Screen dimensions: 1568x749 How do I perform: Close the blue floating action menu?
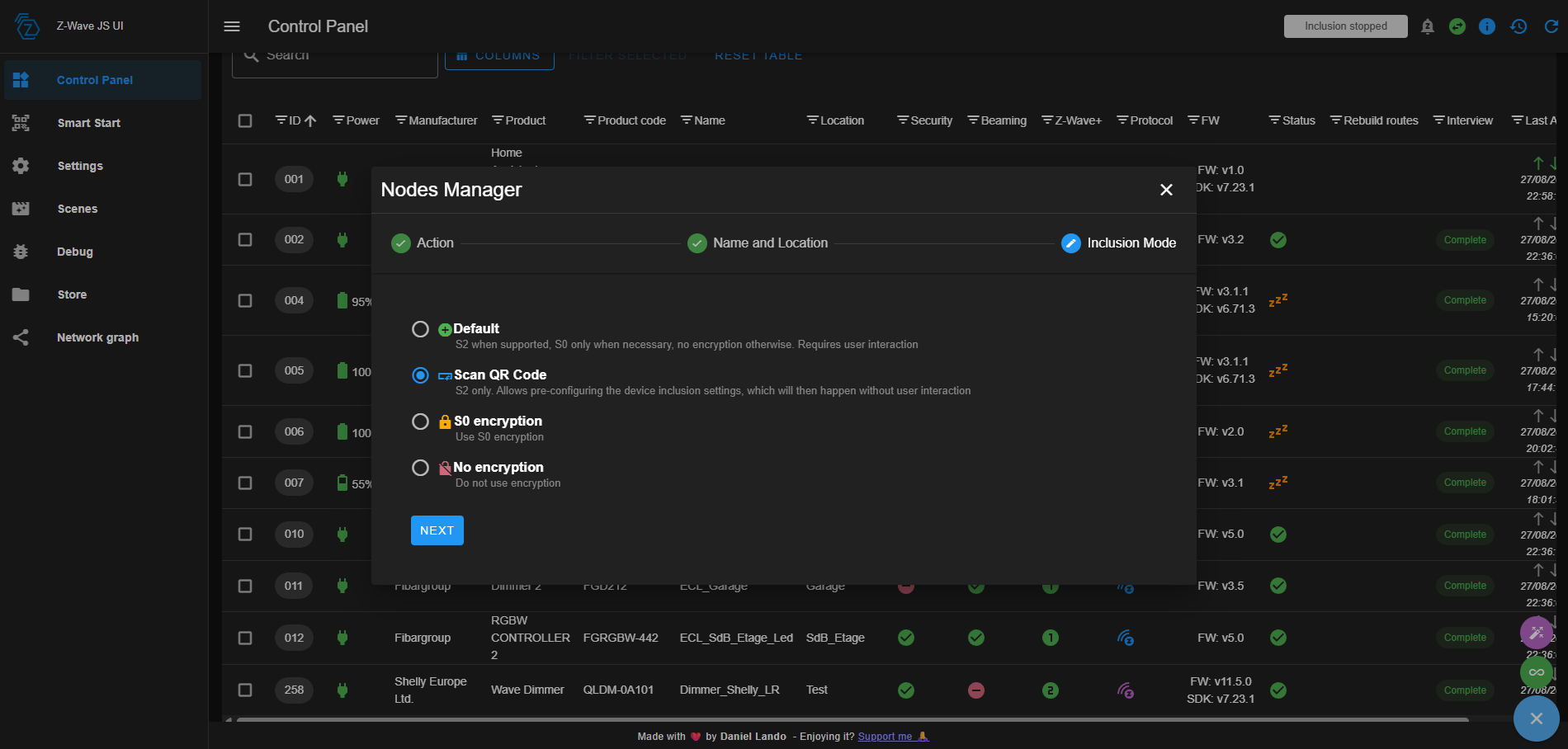[x=1536, y=718]
